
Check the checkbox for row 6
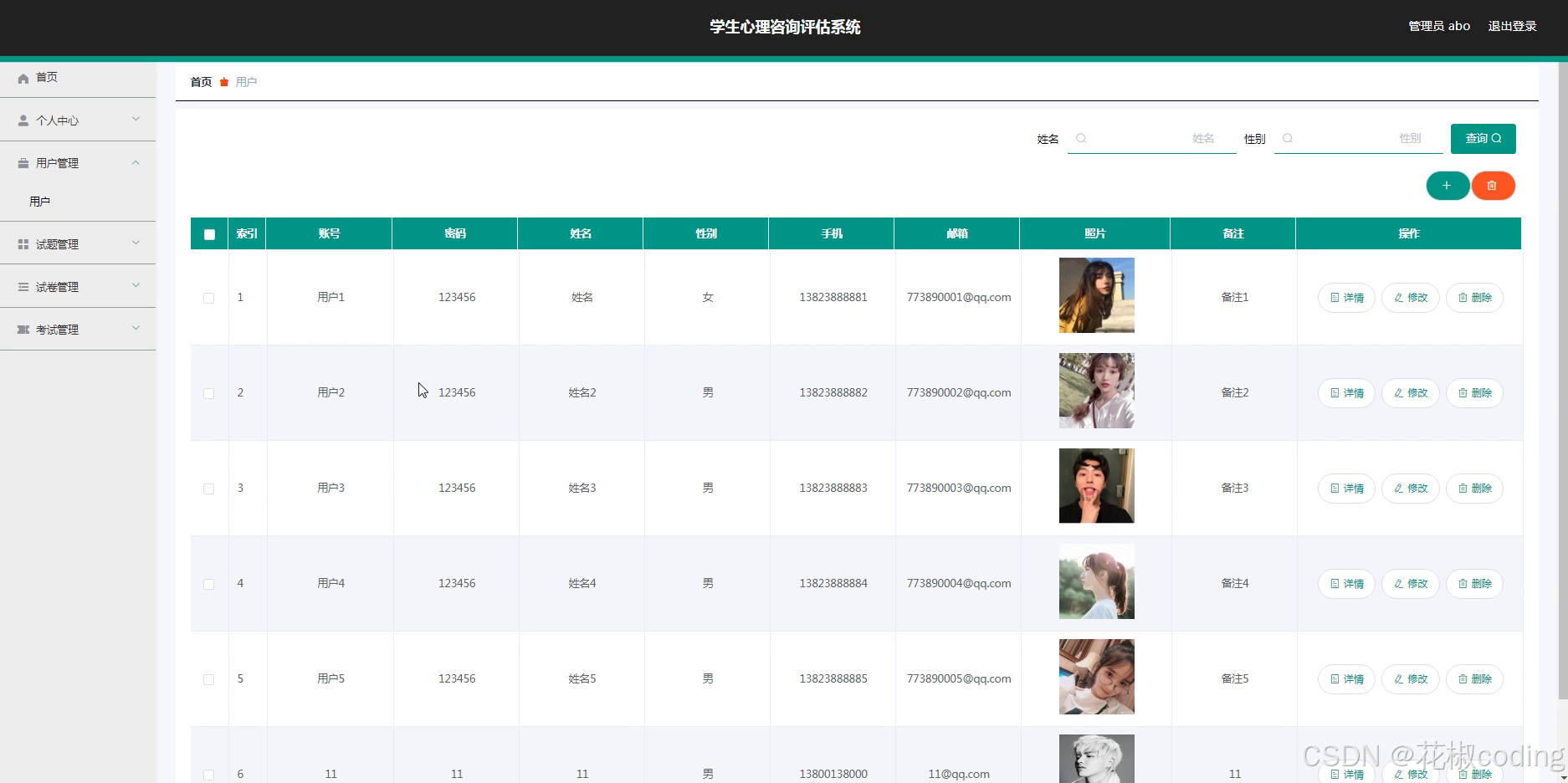pos(208,775)
